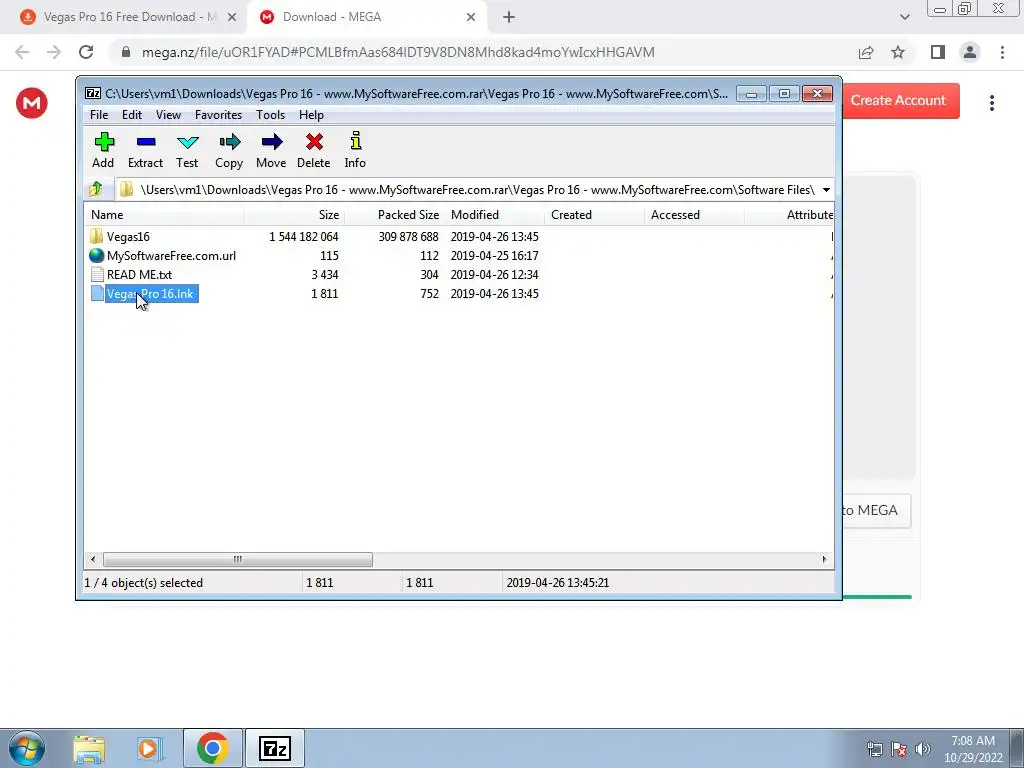Viewport: 1024px width, 768px height.
Task: Open MEGA page three-dot menu
Action: [x=991, y=103]
